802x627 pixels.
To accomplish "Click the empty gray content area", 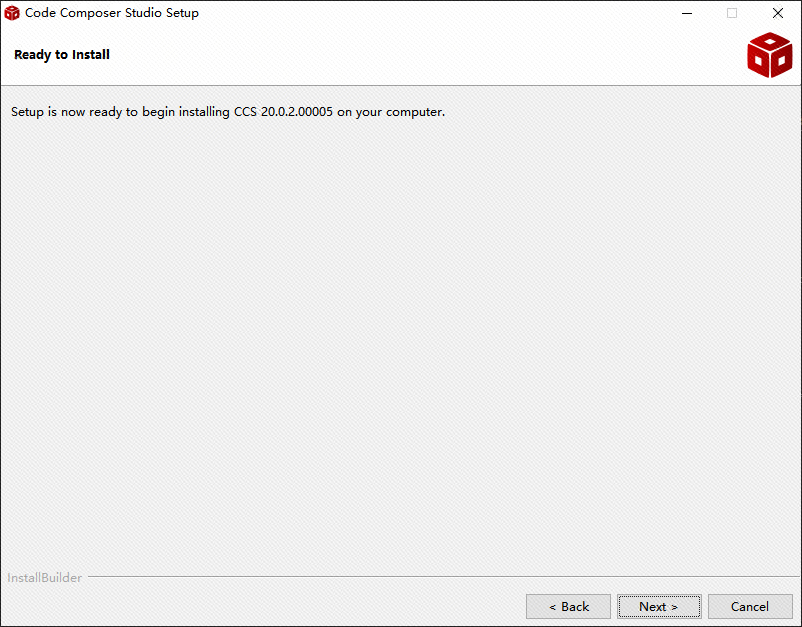I will pyautogui.click(x=401, y=343).
